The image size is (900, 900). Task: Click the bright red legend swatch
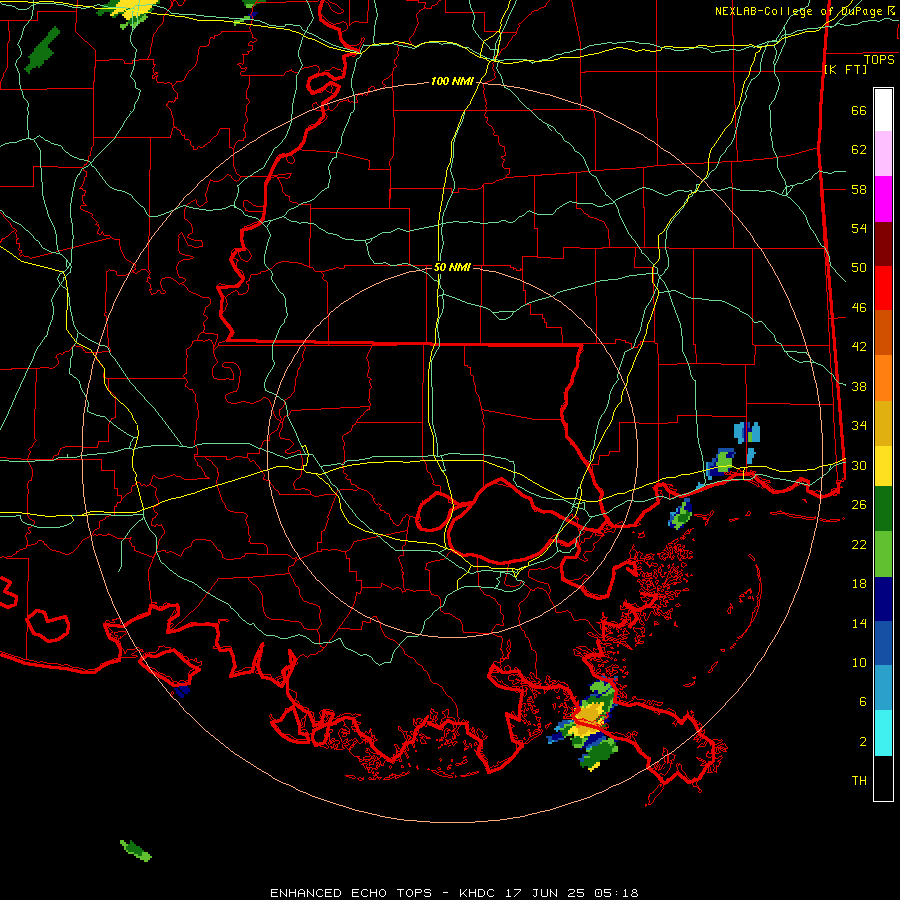tap(883, 289)
